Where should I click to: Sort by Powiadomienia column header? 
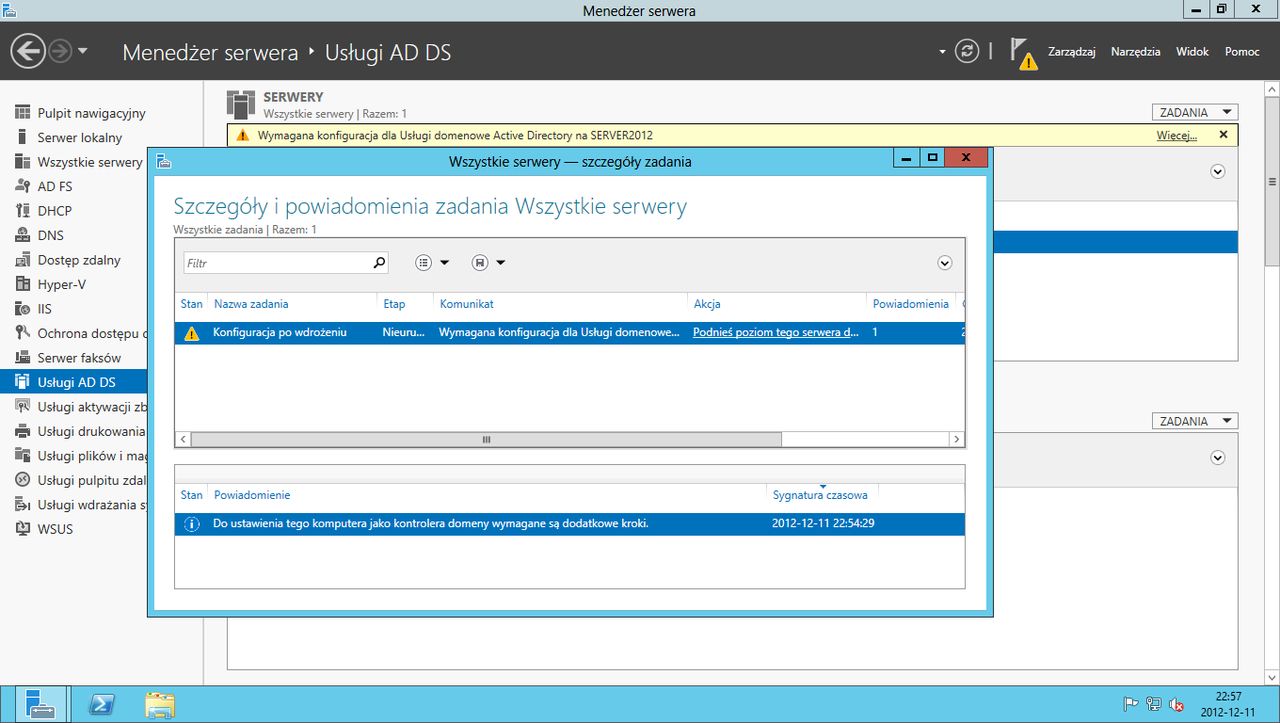tap(910, 304)
